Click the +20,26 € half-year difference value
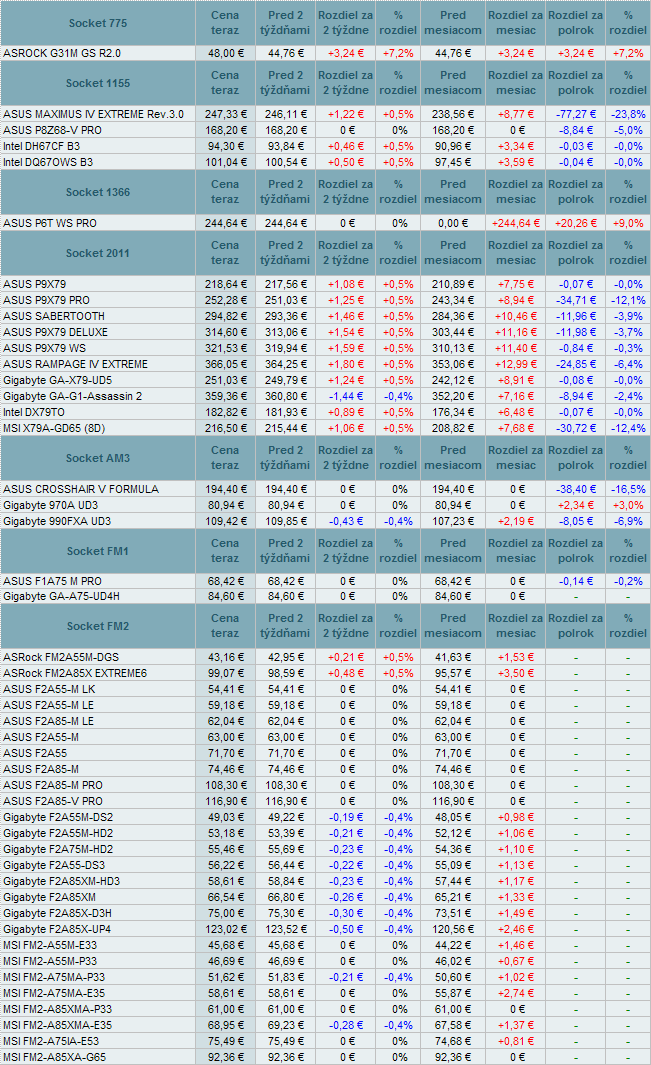The width and height of the screenshot is (651, 1065). pos(576,223)
